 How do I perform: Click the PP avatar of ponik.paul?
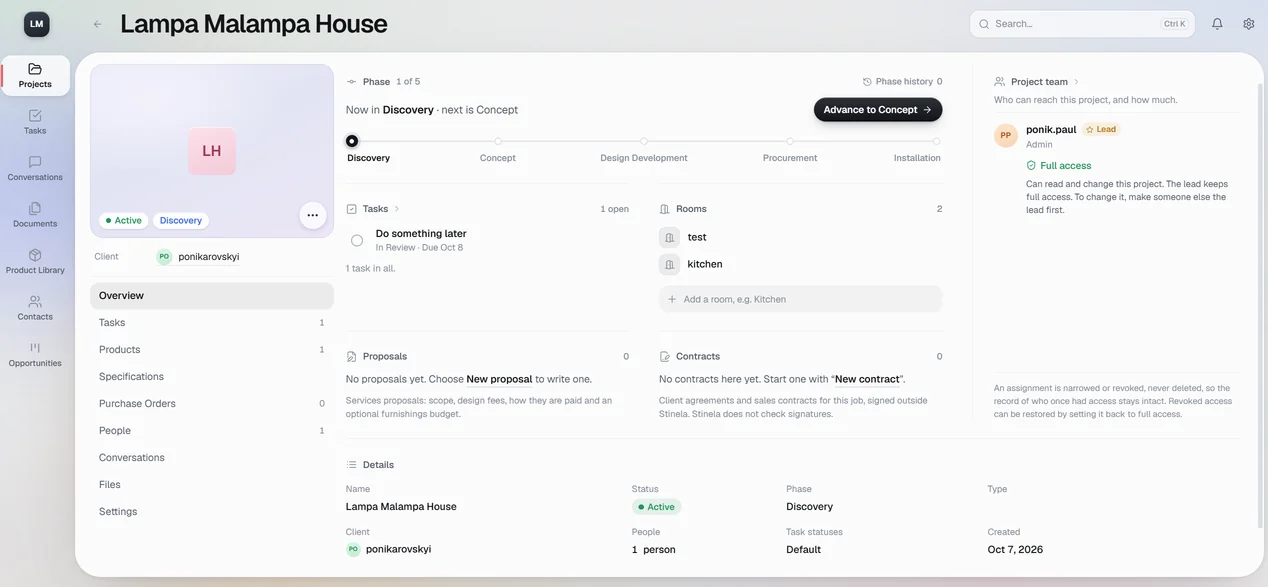(1006, 135)
